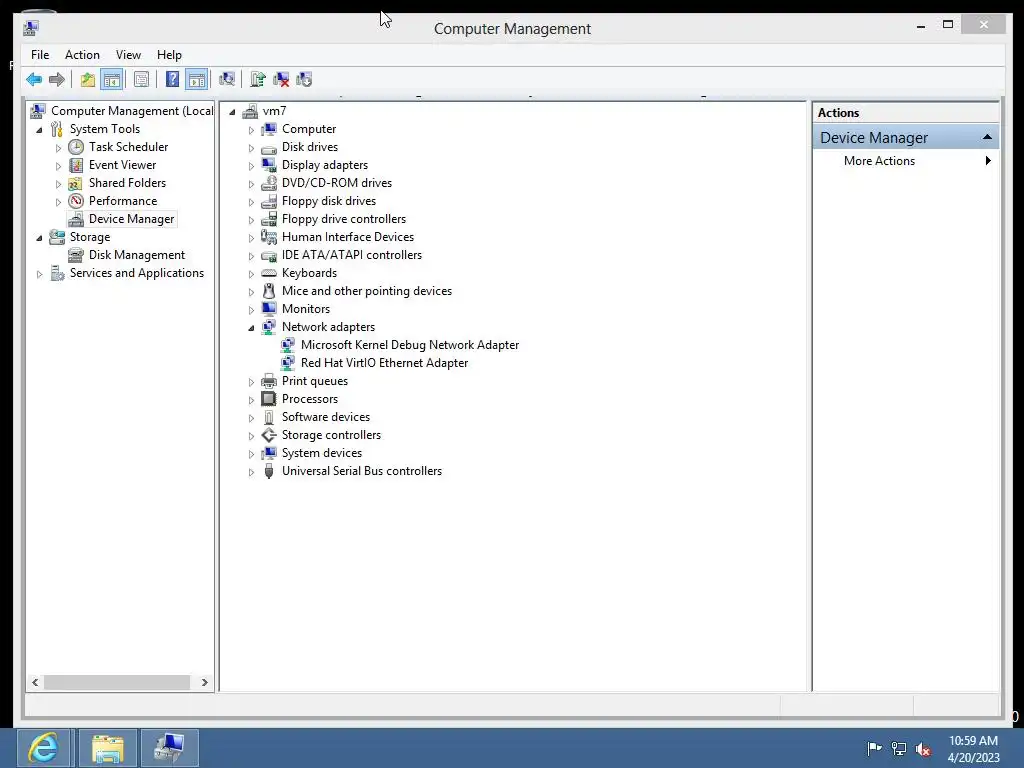
Task: Select Computer Management (Local) root node
Action: tap(132, 111)
